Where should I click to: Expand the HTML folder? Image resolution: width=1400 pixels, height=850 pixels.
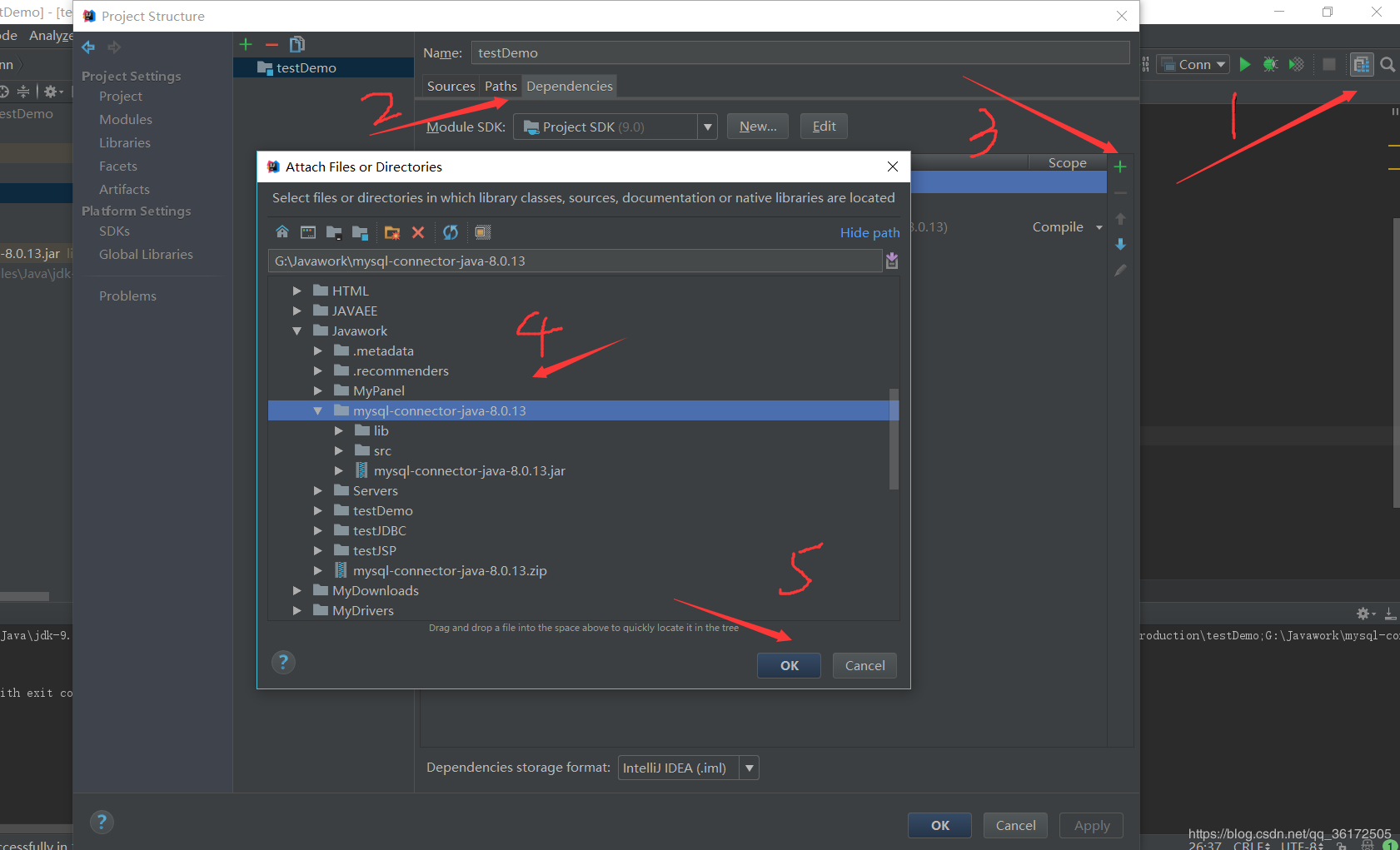point(296,291)
